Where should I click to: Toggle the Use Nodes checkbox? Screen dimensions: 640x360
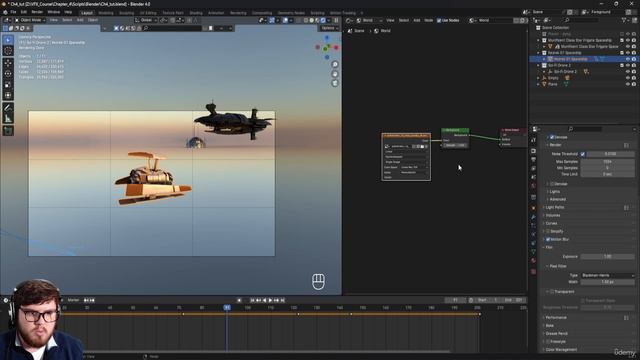point(439,20)
